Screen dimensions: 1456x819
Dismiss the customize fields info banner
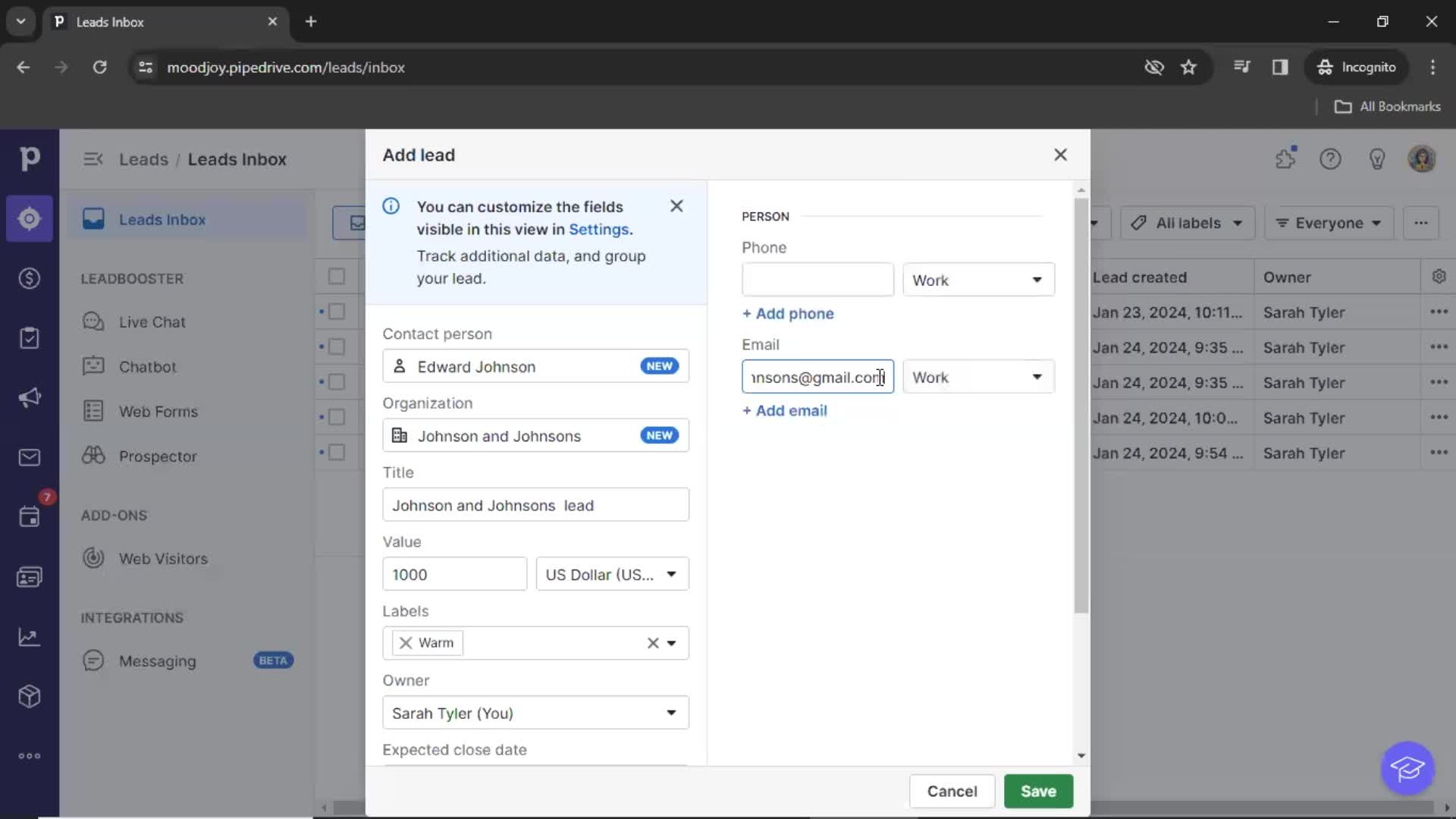677,206
